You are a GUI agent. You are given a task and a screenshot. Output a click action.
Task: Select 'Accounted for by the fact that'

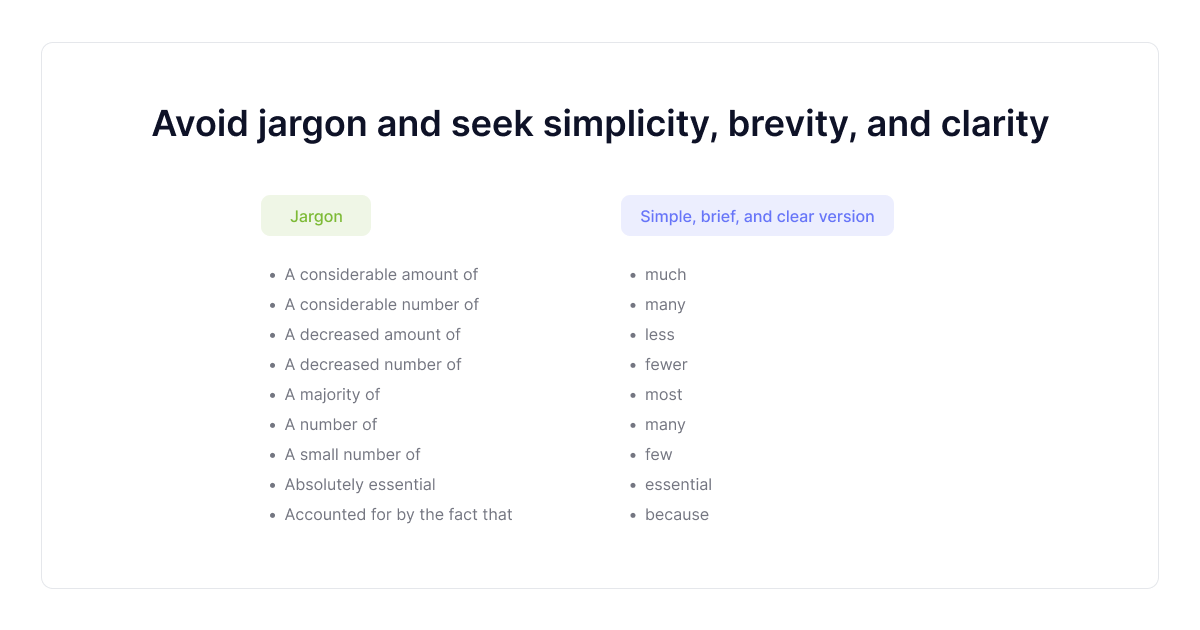click(x=398, y=514)
